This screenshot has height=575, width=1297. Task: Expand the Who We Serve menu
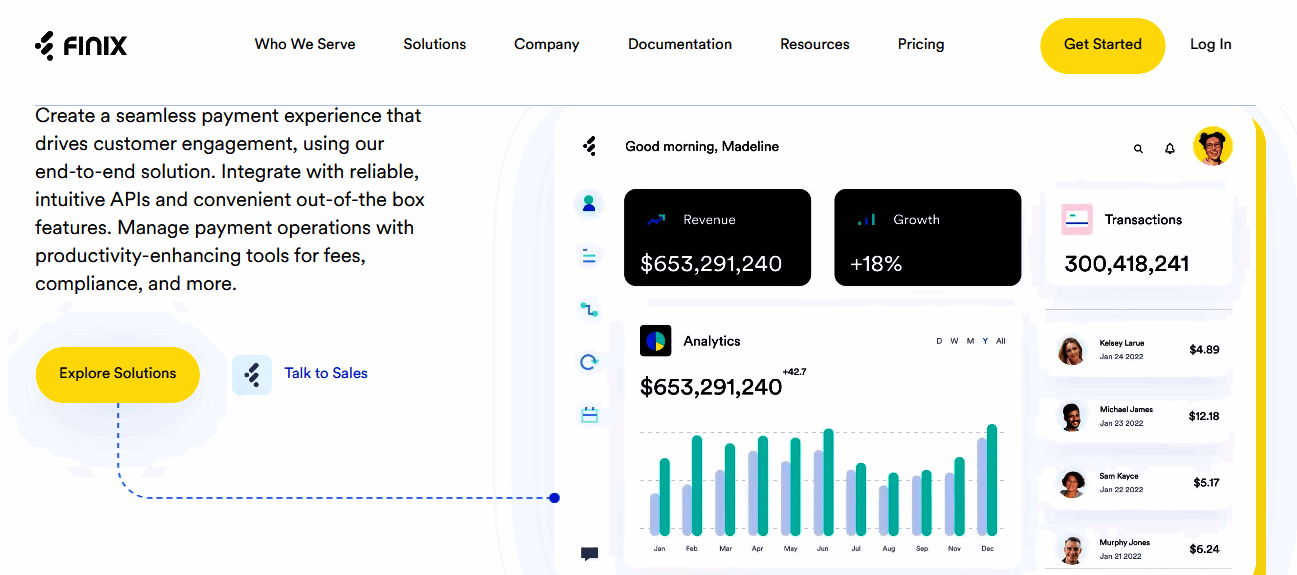pyautogui.click(x=305, y=44)
